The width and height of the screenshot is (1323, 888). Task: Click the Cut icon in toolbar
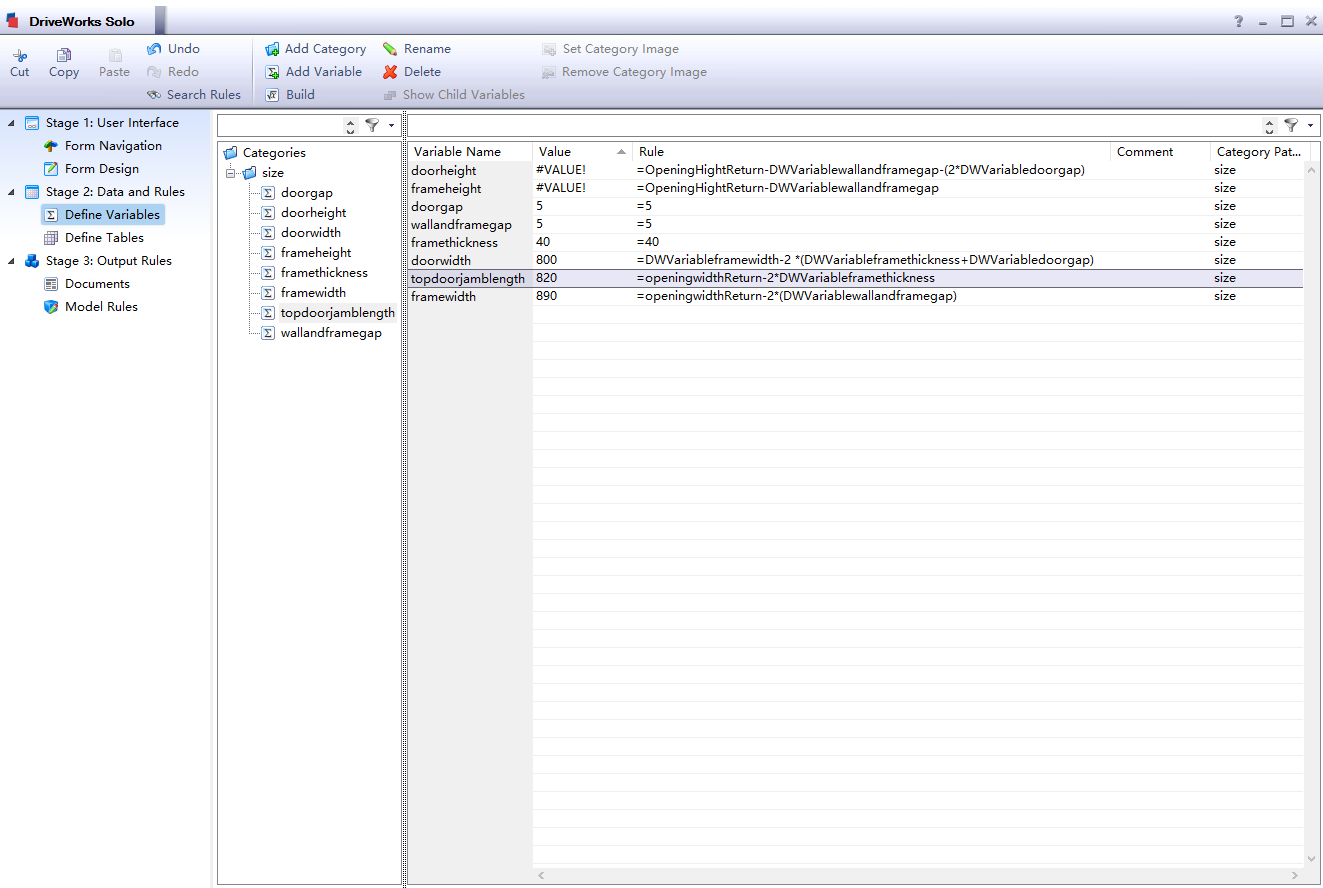[x=20, y=56]
